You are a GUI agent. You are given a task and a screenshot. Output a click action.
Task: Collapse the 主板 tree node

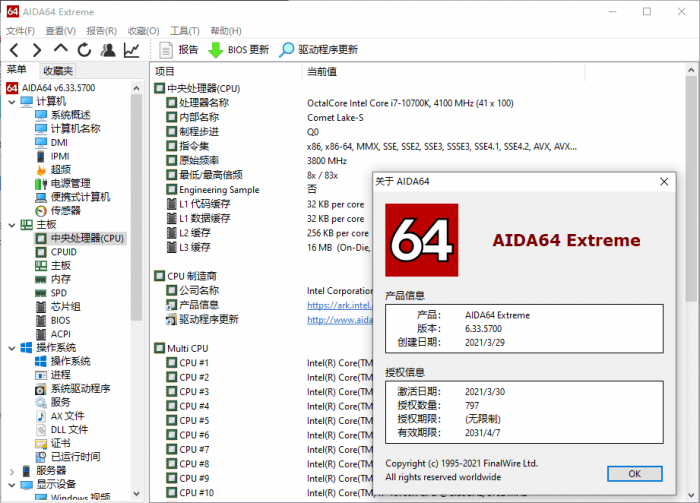click(x=11, y=225)
